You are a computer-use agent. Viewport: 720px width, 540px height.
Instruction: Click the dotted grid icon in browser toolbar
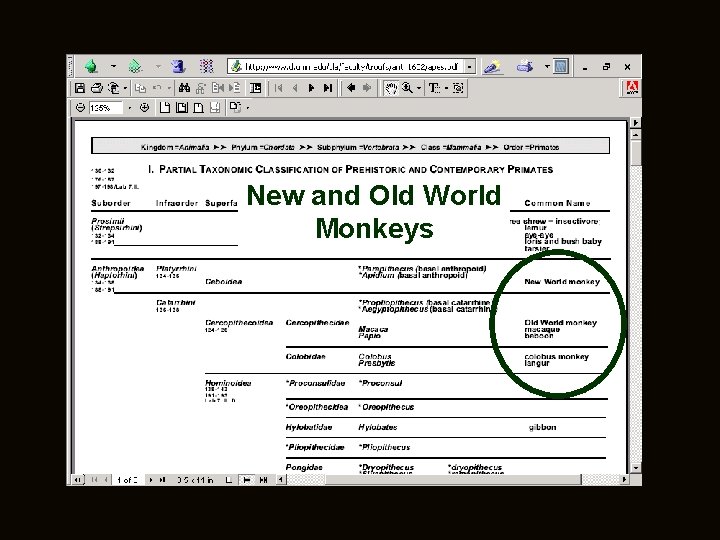206,67
